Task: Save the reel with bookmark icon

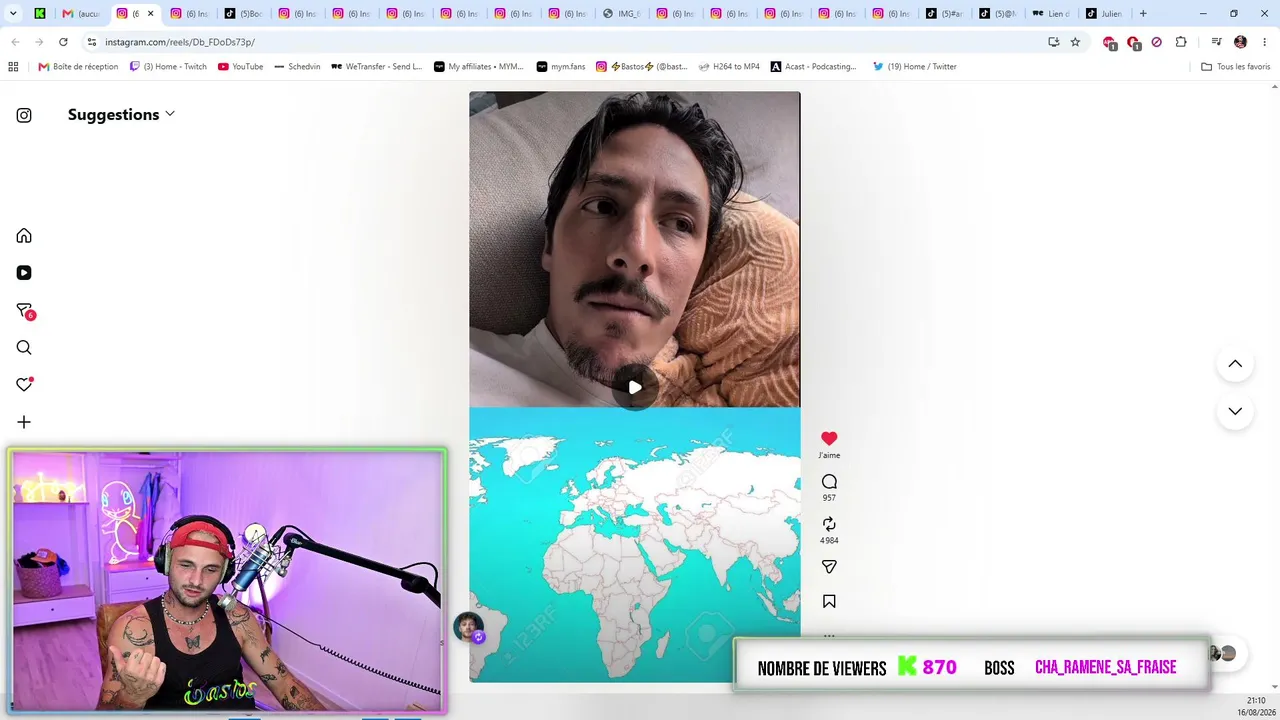Action: pyautogui.click(x=829, y=602)
